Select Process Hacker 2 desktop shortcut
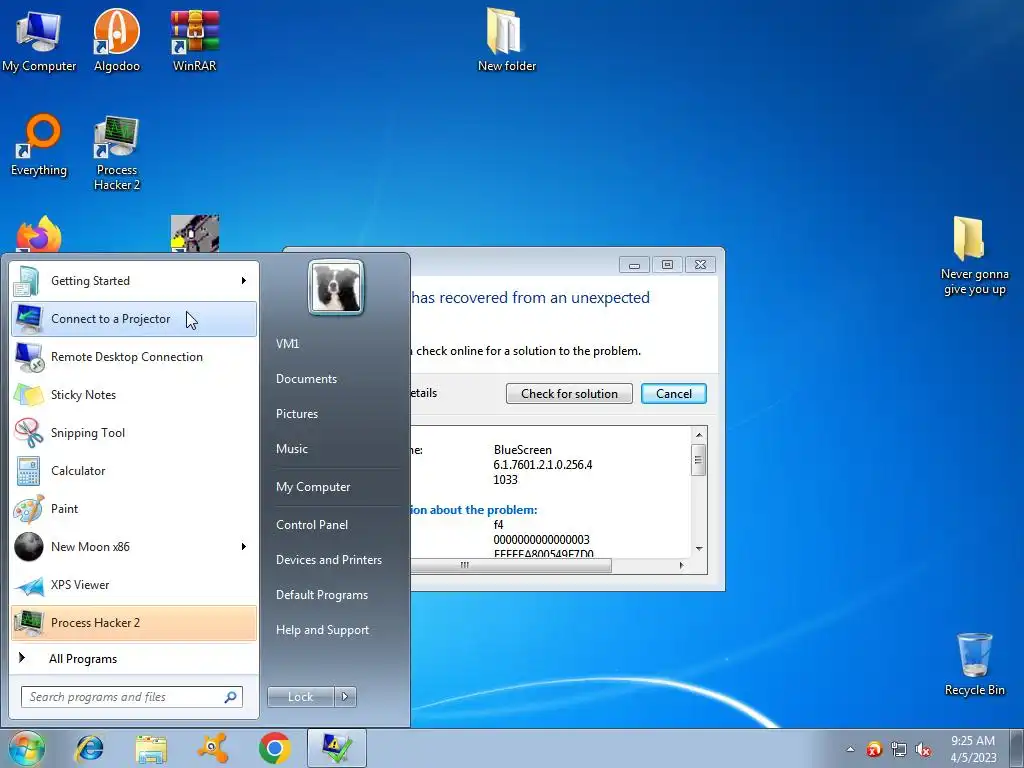 (x=116, y=153)
